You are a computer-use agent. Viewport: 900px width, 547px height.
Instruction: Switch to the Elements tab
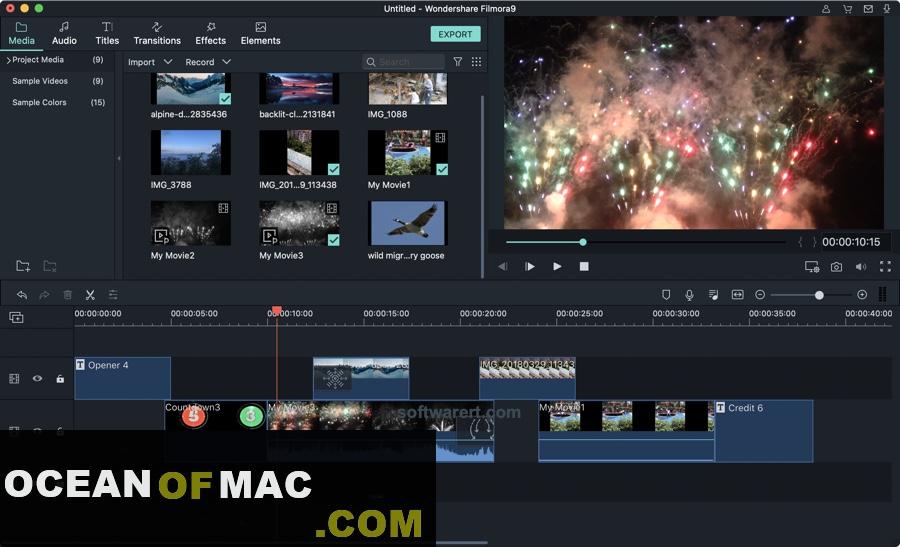pos(260,34)
